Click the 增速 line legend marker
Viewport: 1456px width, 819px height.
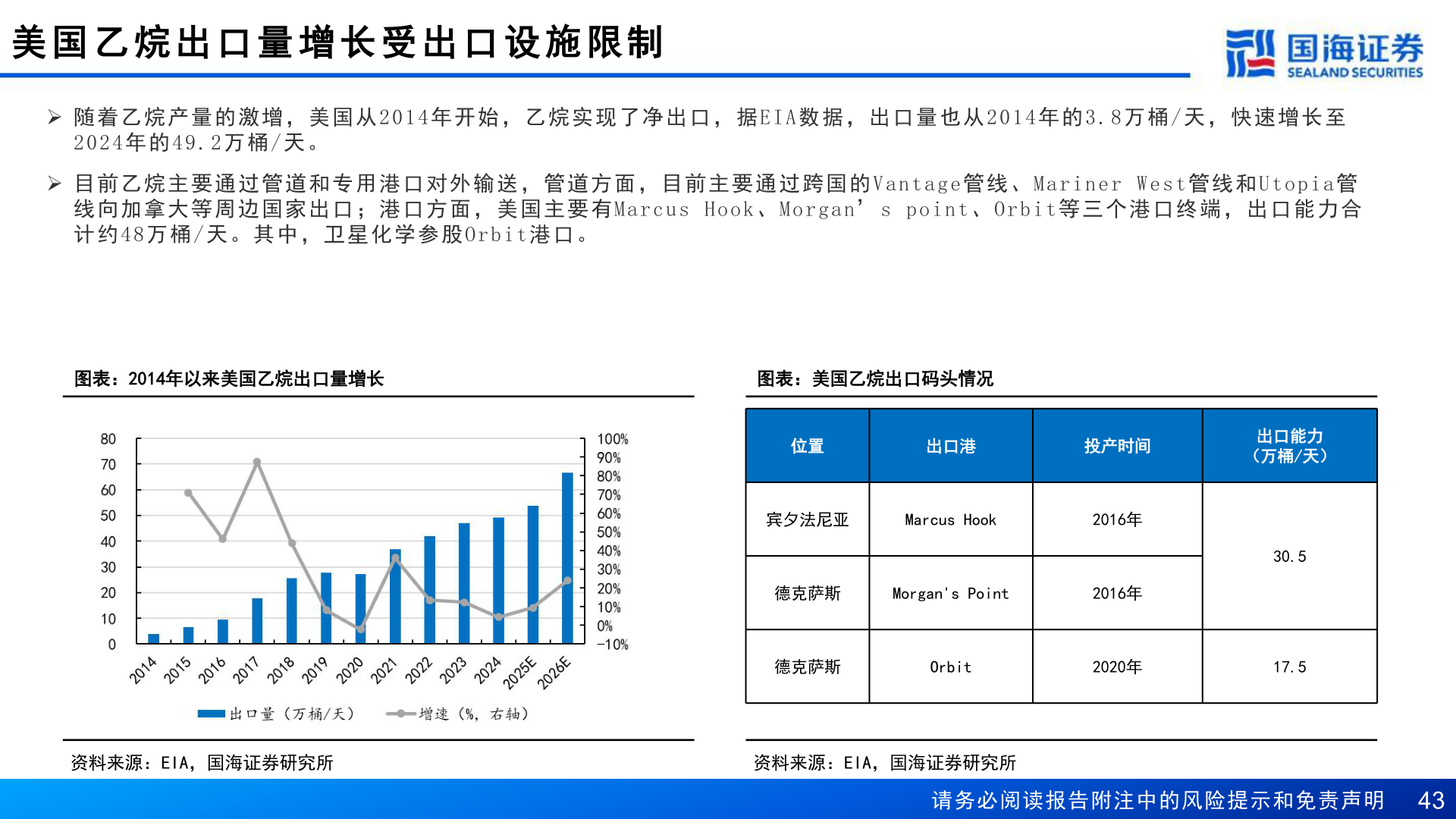click(400, 713)
